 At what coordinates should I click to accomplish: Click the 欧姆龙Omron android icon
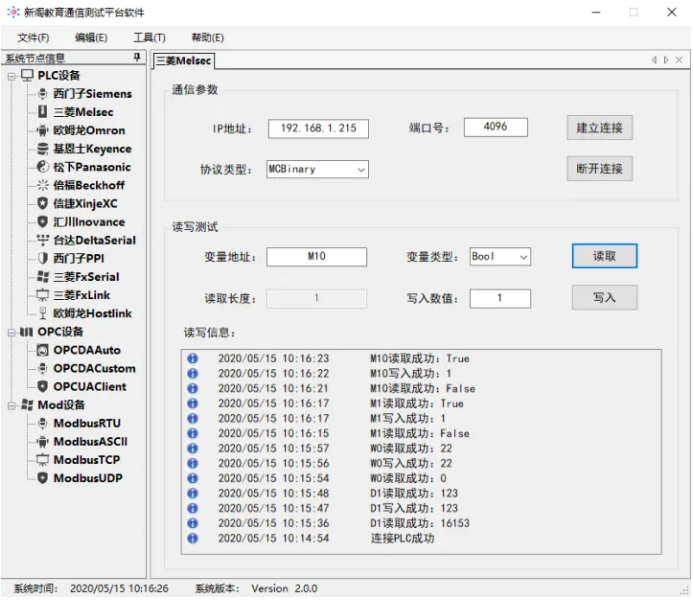pyautogui.click(x=42, y=130)
